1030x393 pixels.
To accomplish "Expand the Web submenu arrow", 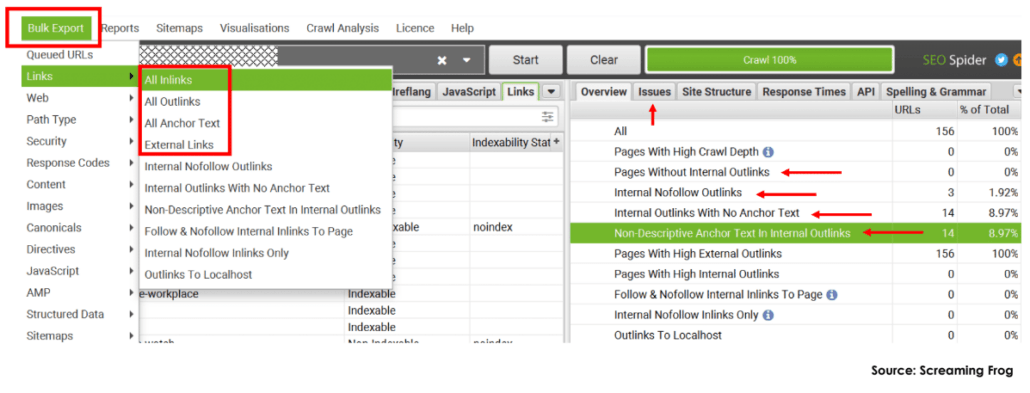I will click(x=132, y=98).
